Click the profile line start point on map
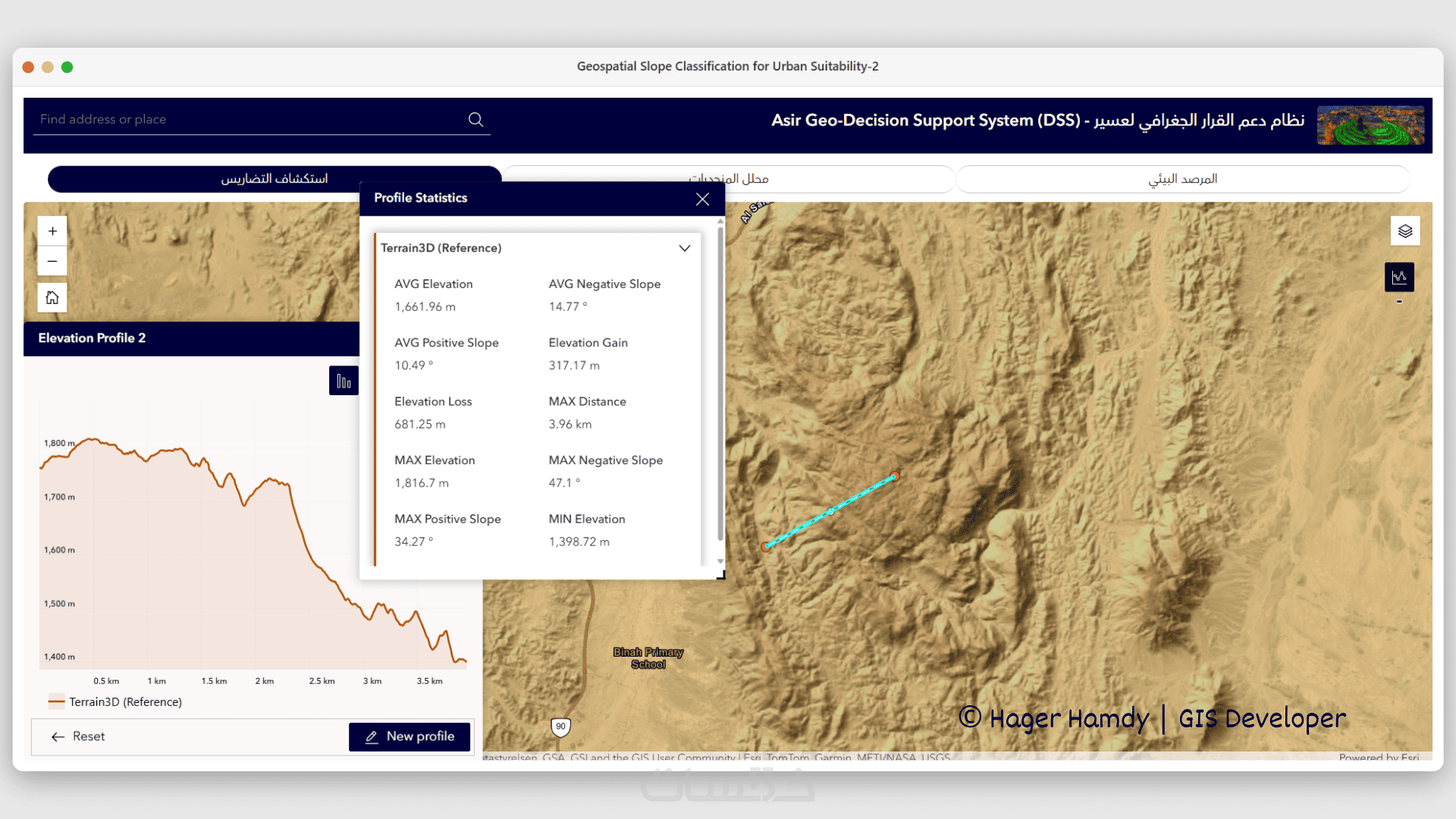Screen dimensions: 1456x819 tap(766, 546)
